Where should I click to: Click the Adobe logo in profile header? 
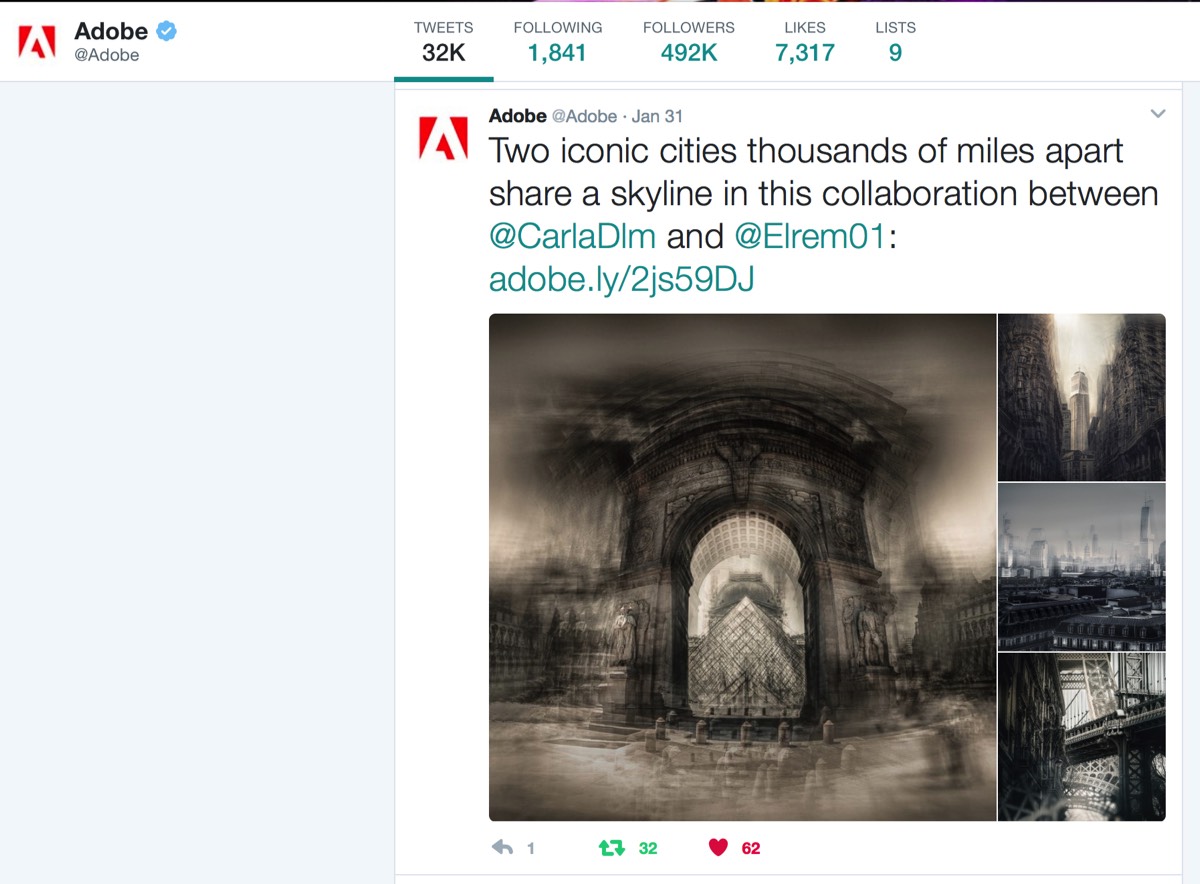coord(37,41)
